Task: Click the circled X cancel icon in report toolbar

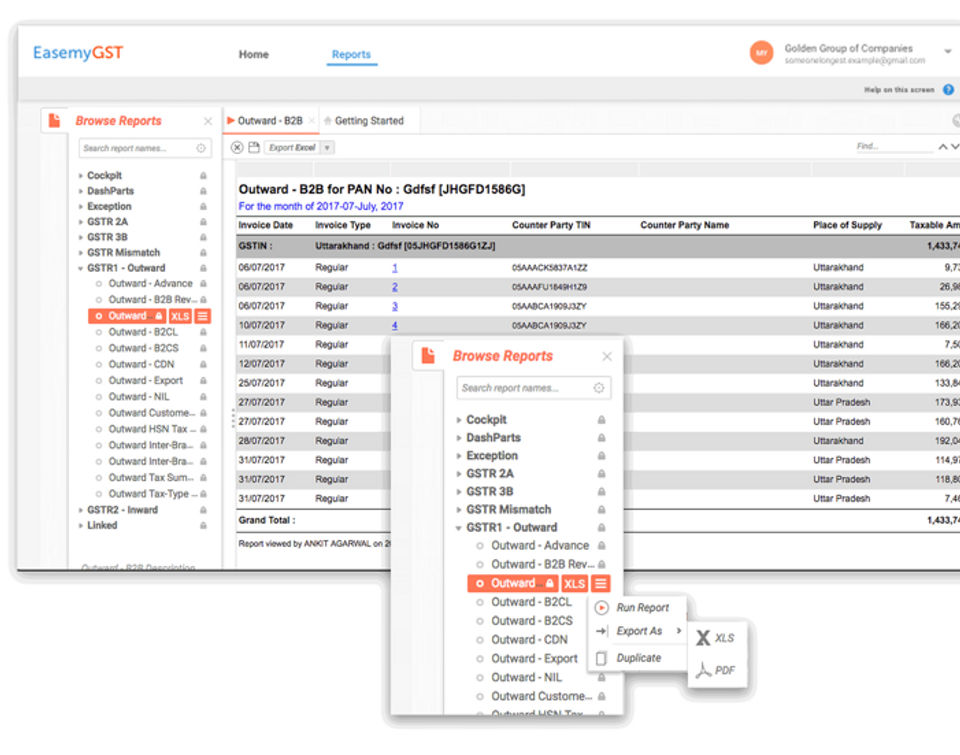Action: tap(237, 147)
